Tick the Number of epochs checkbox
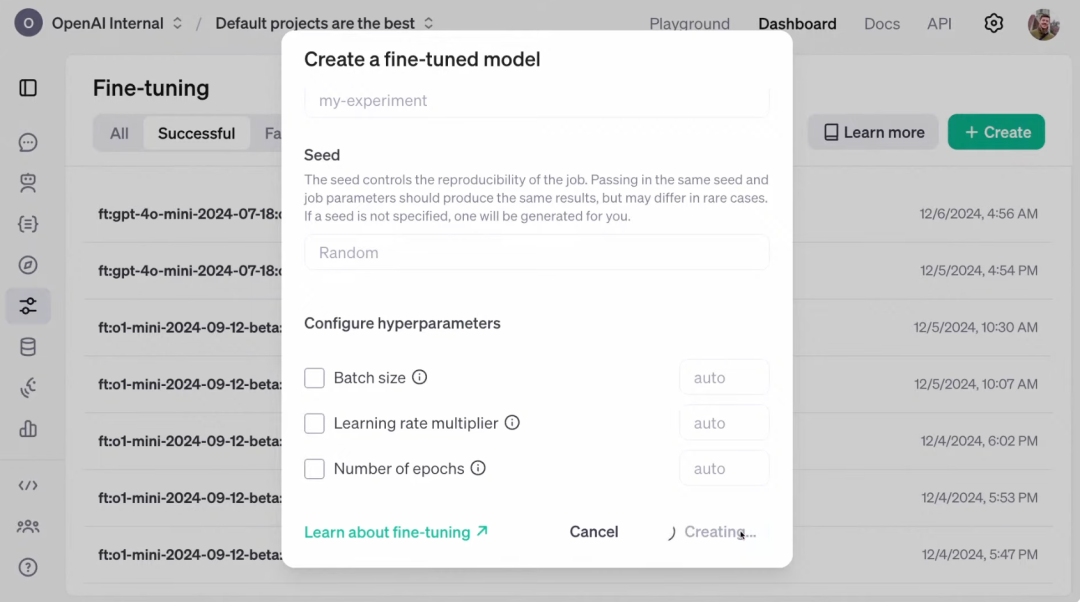Screen dimensions: 1080x602 pos(314,468)
